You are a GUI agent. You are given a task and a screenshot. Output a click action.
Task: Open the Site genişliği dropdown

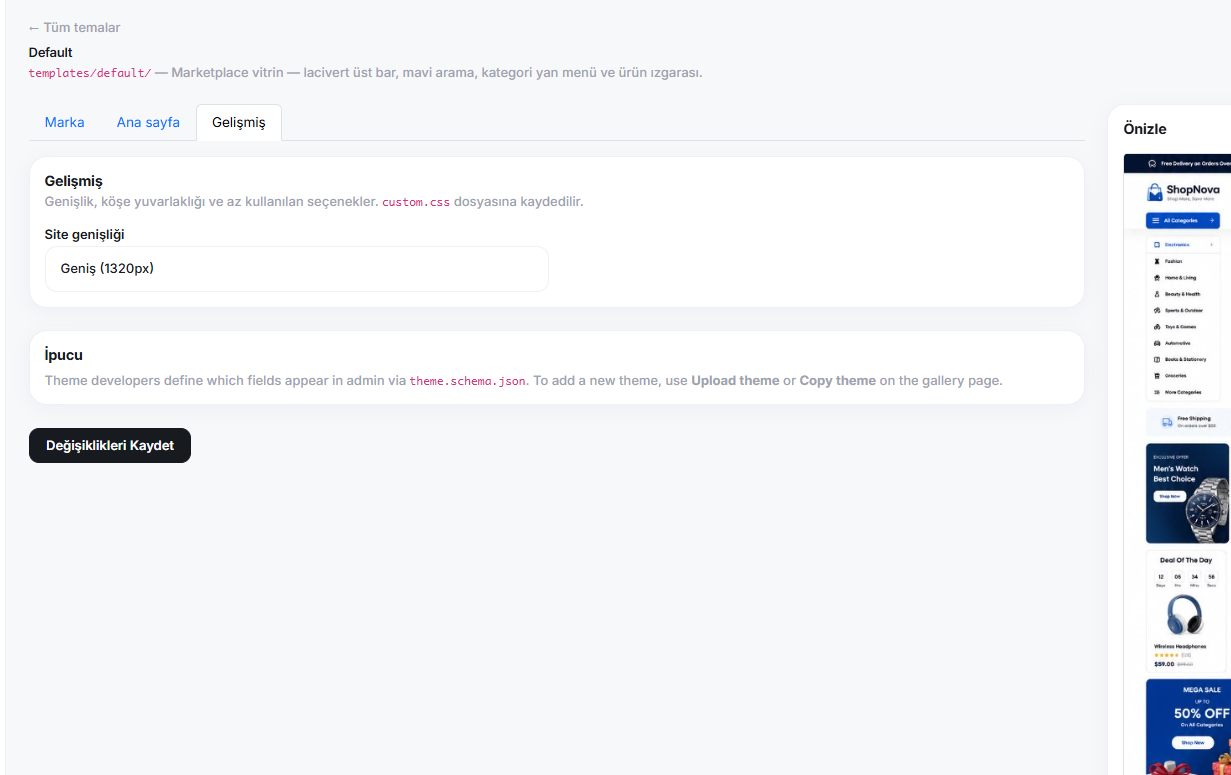coord(297,269)
